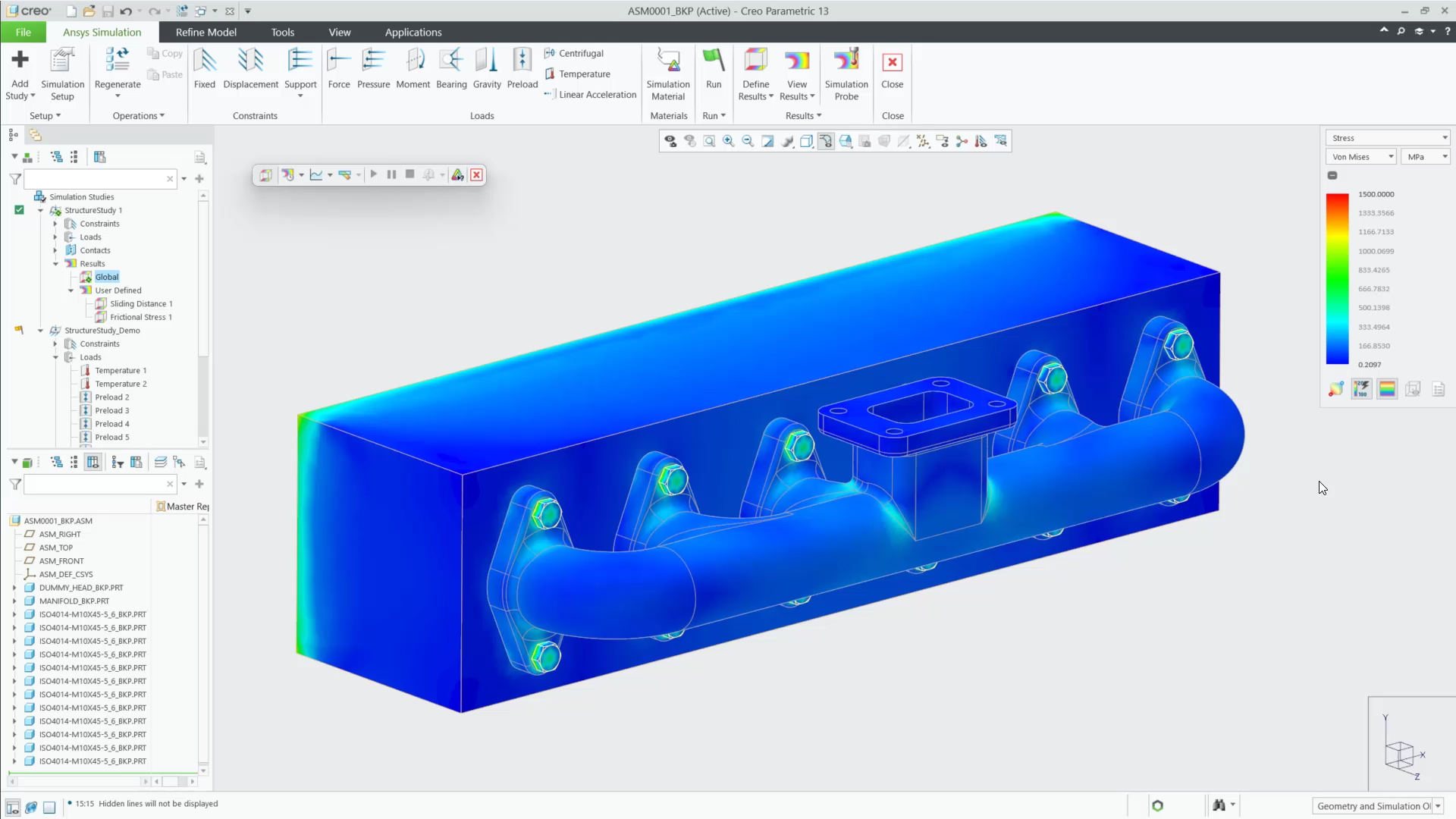Apply Gravity load
The height and width of the screenshot is (819, 1456).
pos(487,68)
